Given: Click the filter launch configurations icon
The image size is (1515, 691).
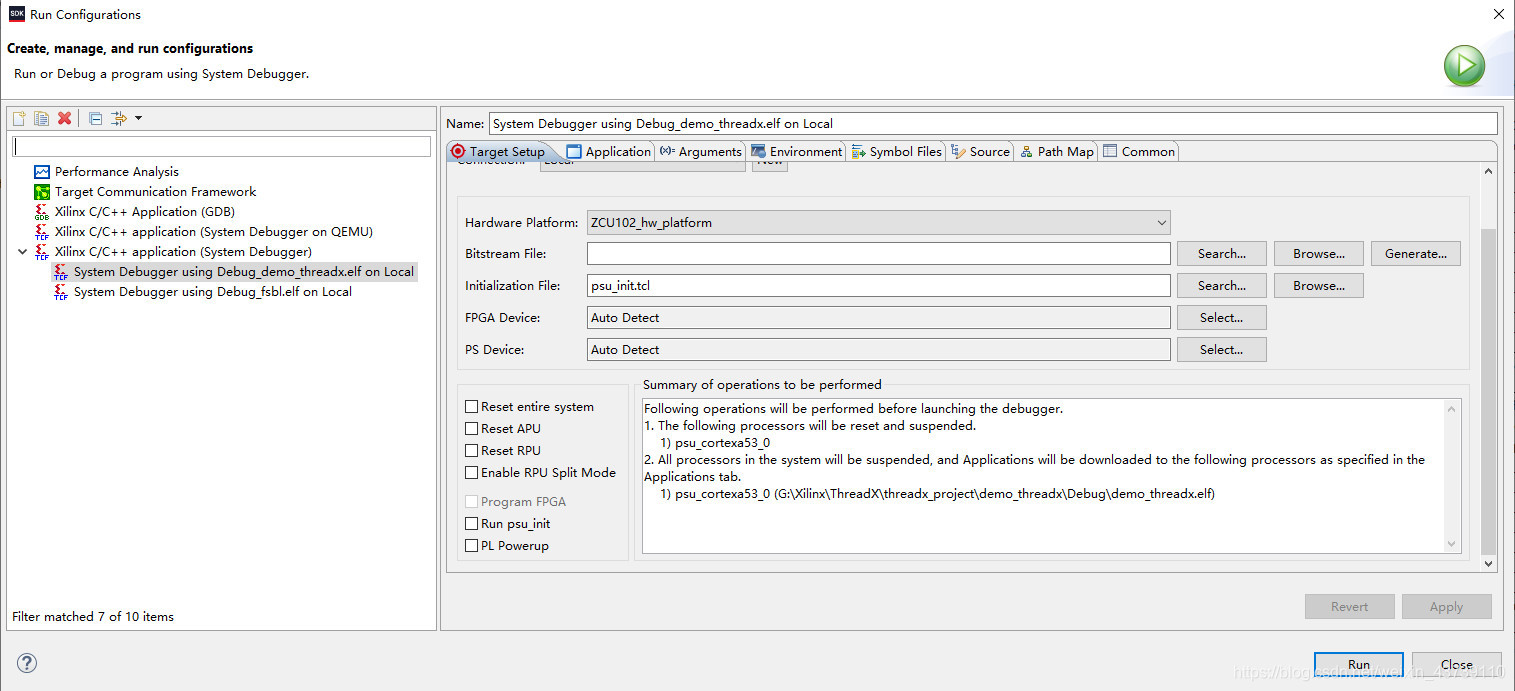Looking at the screenshot, I should click(119, 118).
